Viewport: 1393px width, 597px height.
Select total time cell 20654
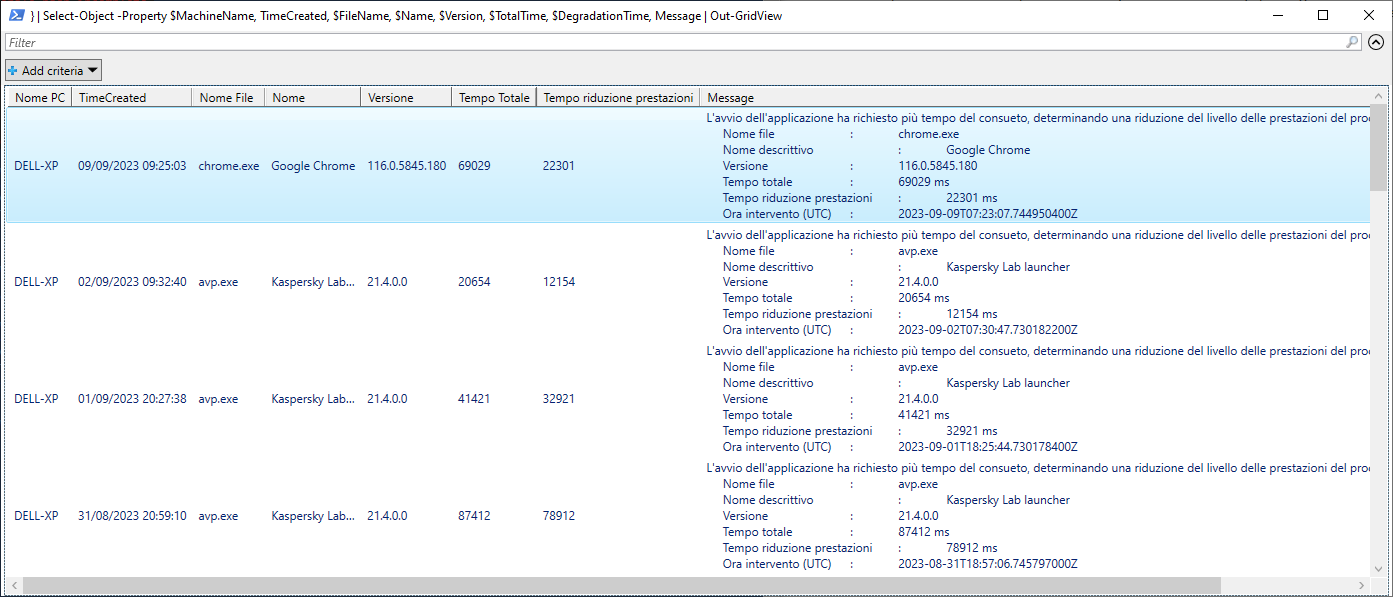(x=474, y=282)
